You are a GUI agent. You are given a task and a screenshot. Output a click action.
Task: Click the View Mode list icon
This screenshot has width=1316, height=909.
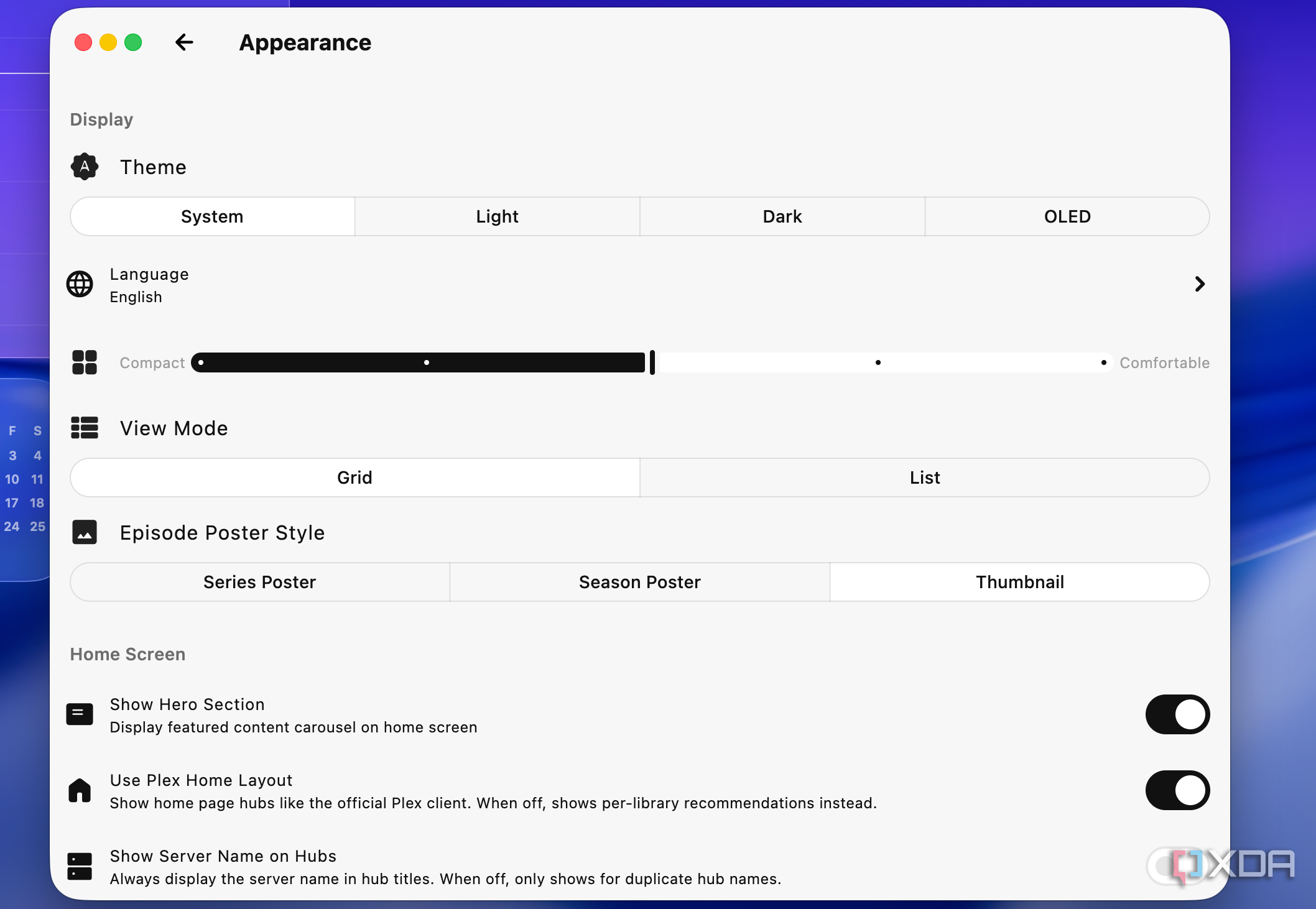pos(85,428)
